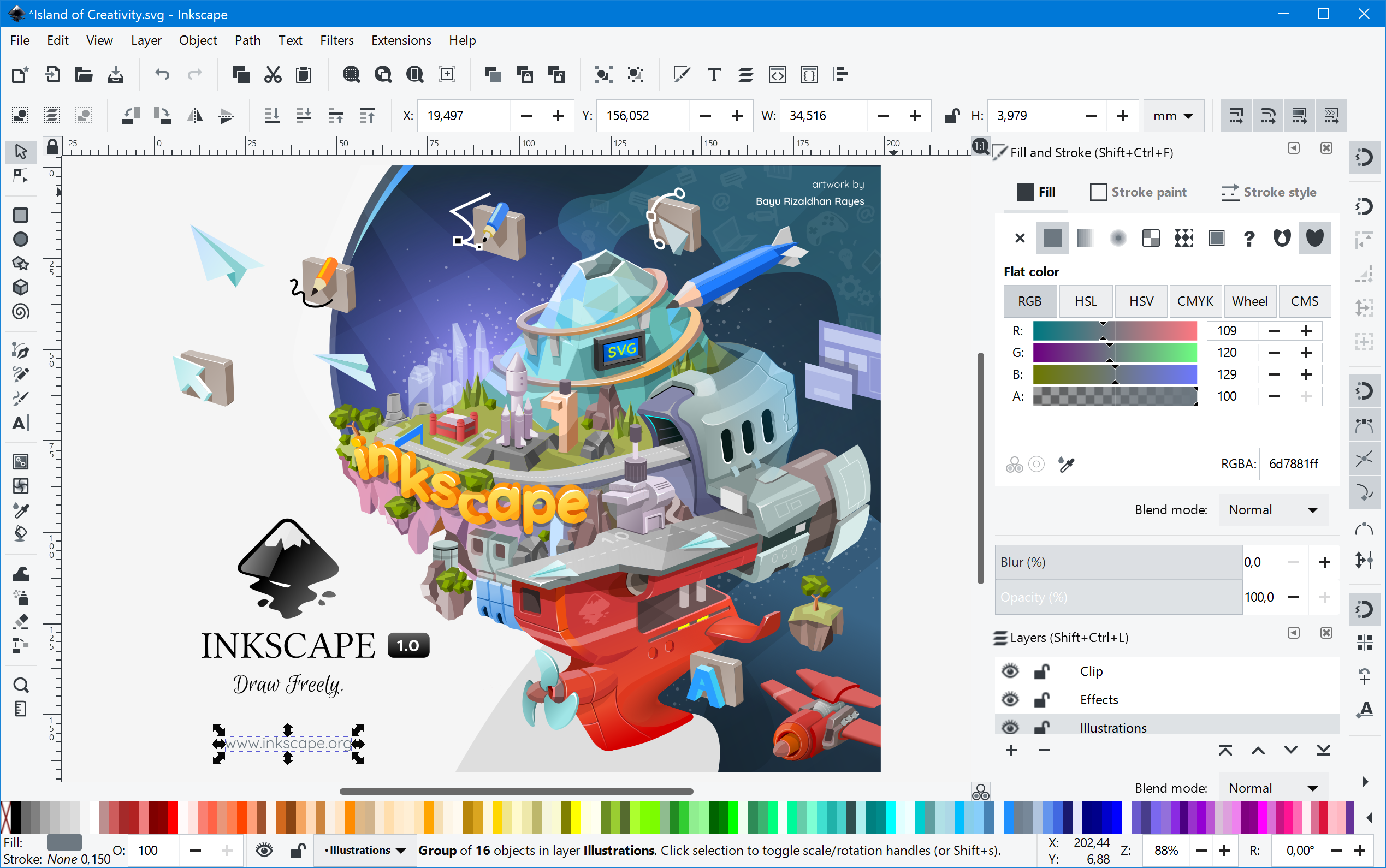Viewport: 1386px width, 868px height.
Task: Toggle visibility of the Clip layer
Action: pos(1010,670)
